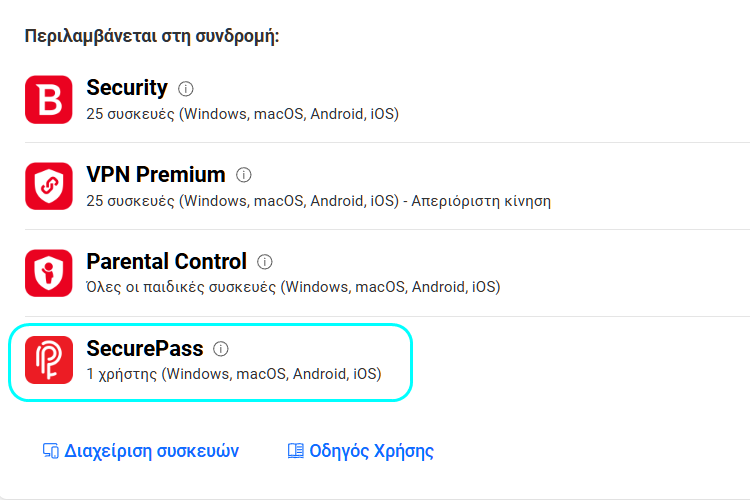
Task: Reveal SecurePass details via info icon
Action: 221,349
